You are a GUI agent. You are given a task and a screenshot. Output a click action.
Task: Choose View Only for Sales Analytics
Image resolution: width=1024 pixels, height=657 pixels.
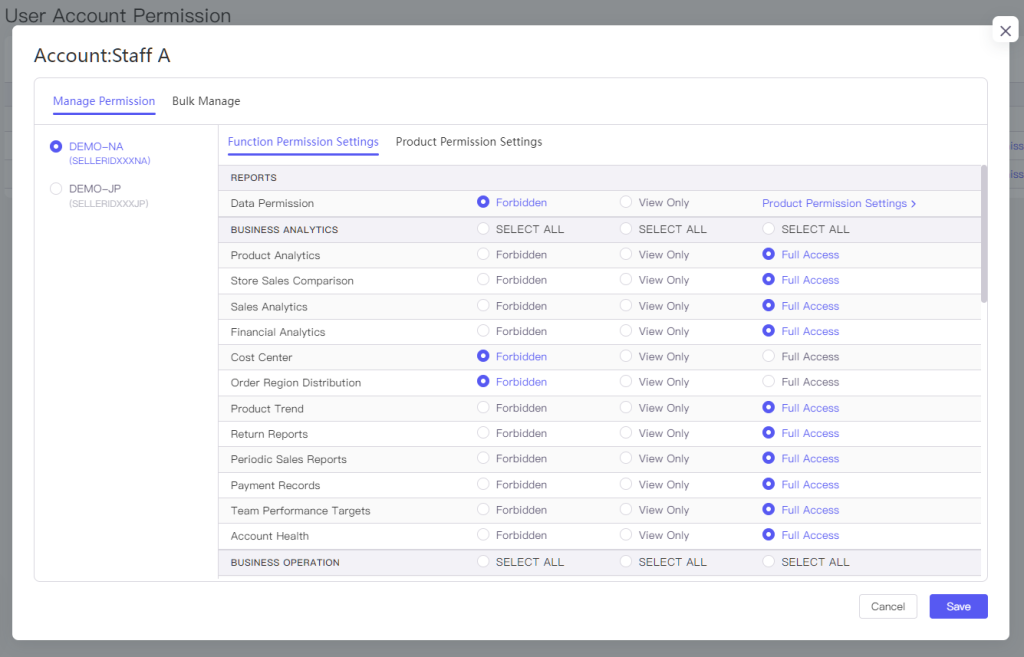pyautogui.click(x=626, y=305)
